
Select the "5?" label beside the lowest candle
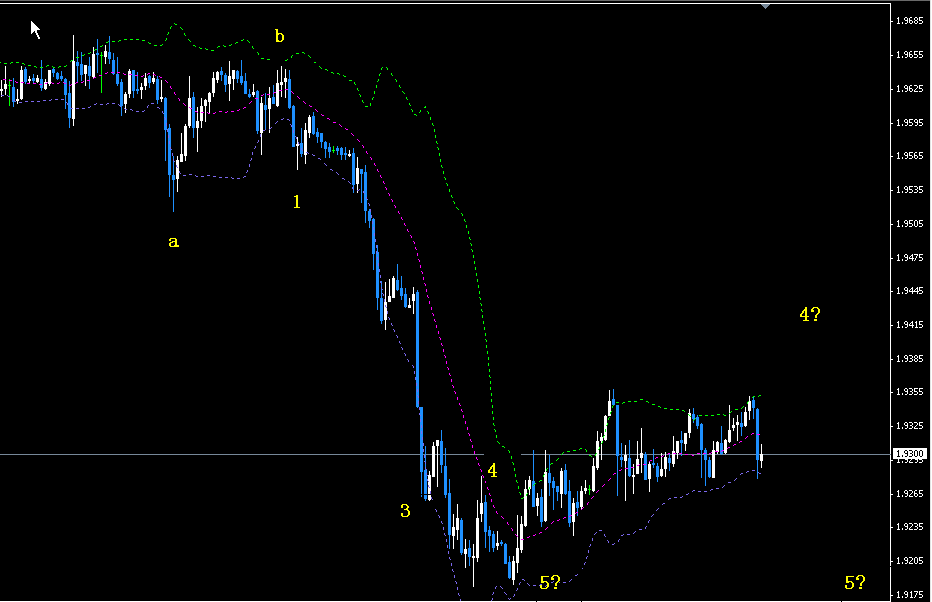coord(550,582)
